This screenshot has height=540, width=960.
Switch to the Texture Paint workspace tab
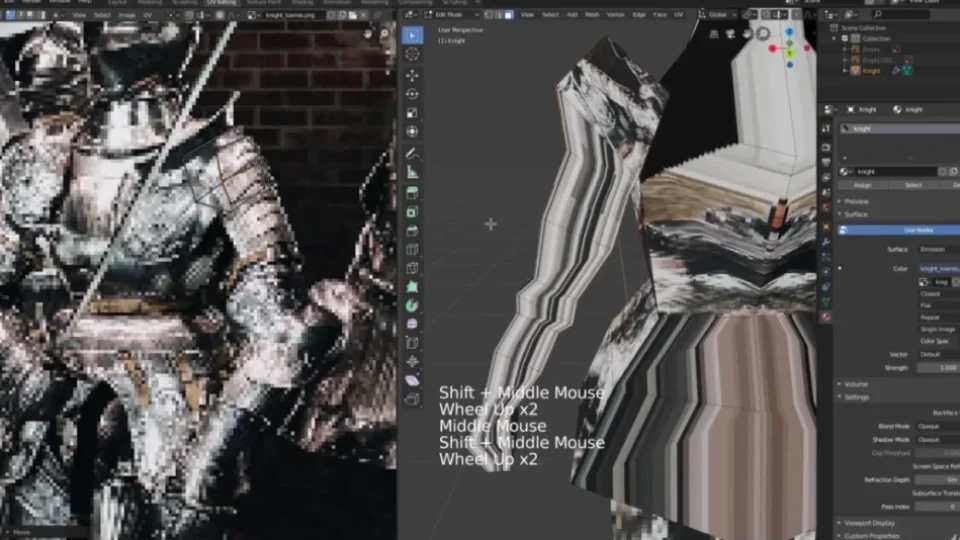(264, 2)
